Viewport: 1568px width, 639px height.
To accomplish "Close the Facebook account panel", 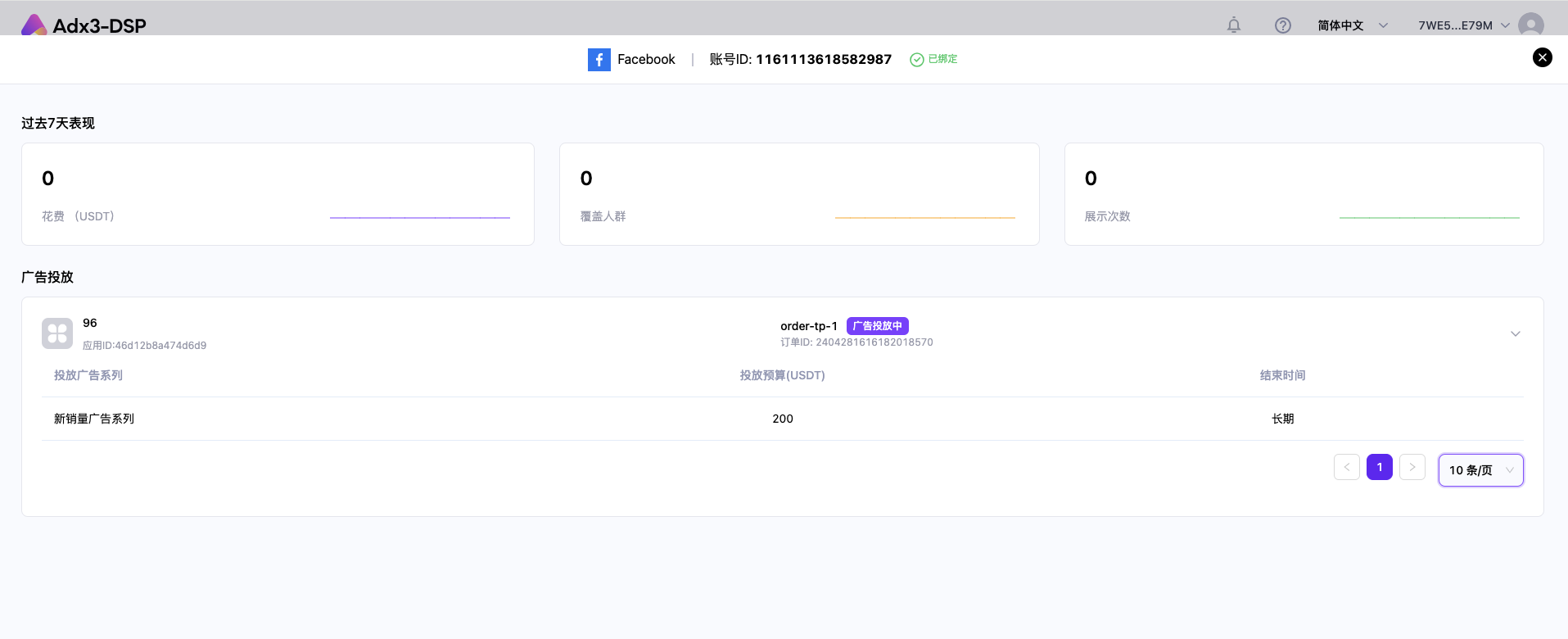I will 1542,57.
